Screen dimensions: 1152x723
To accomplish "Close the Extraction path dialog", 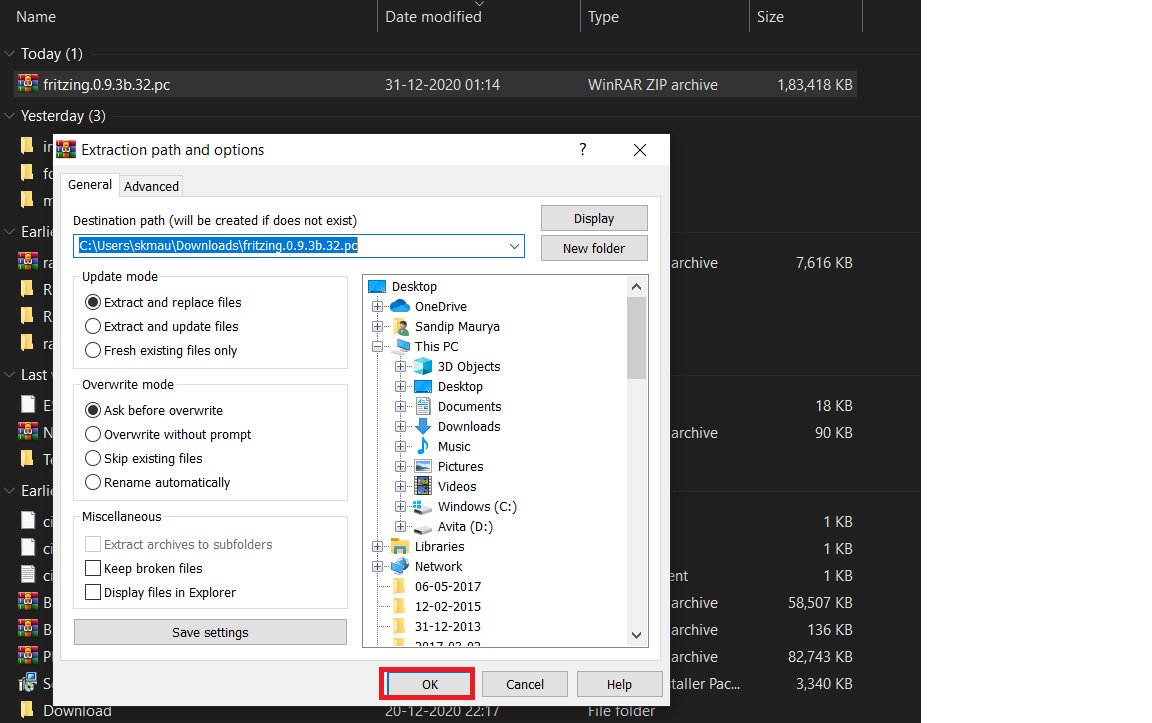I will [640, 150].
